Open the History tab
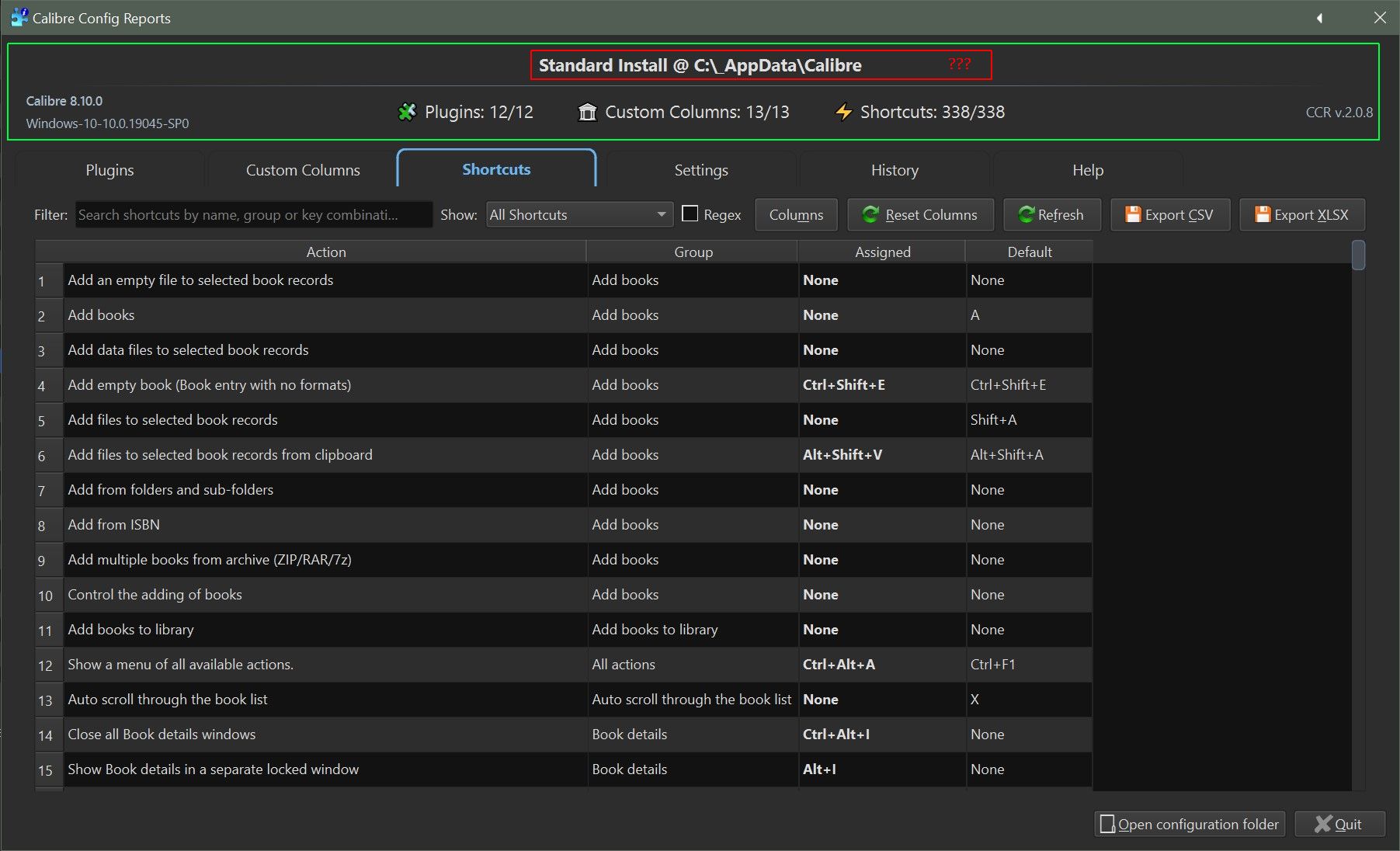This screenshot has height=851, width=1400. point(895,170)
